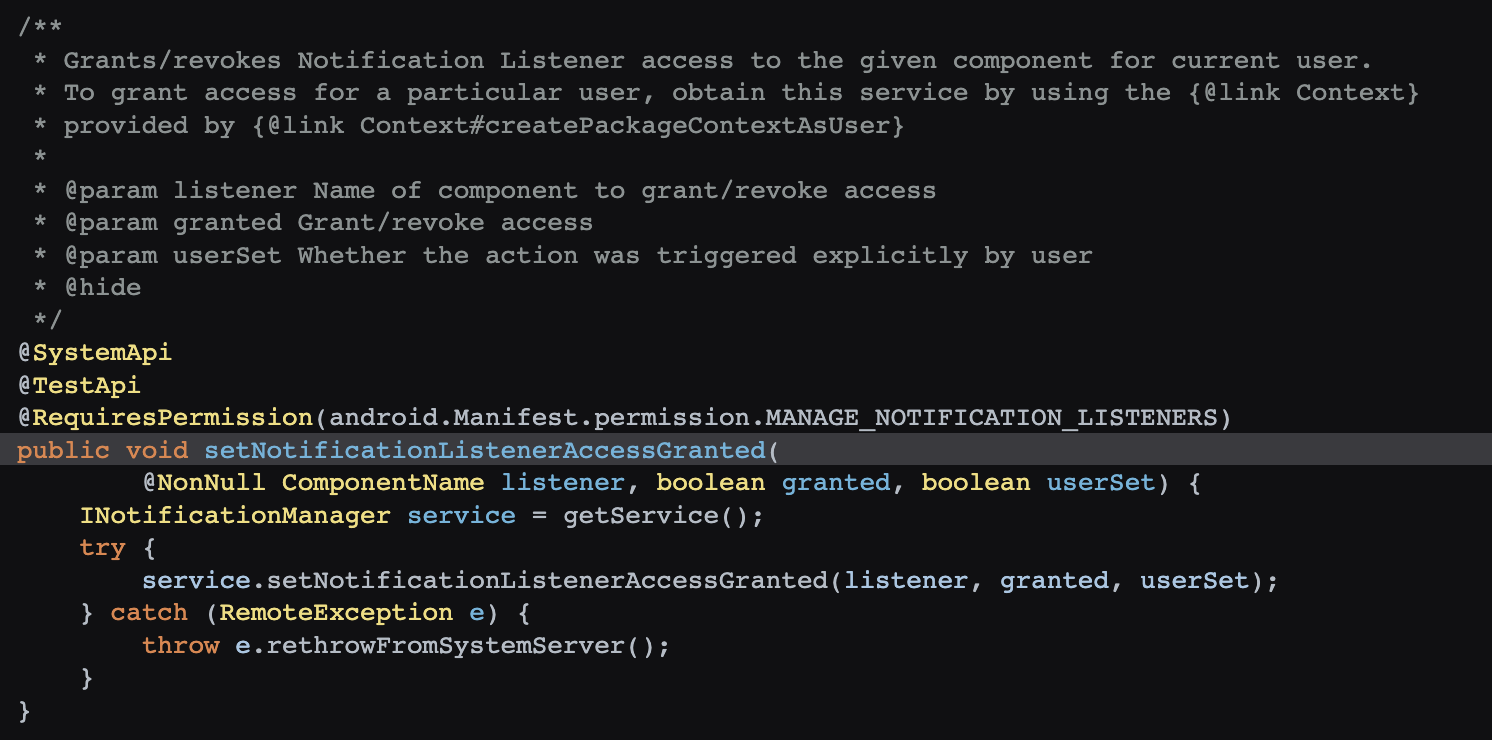Image resolution: width=1492 pixels, height=740 pixels.
Task: Click the service variable in its declaration
Action: tap(461, 516)
